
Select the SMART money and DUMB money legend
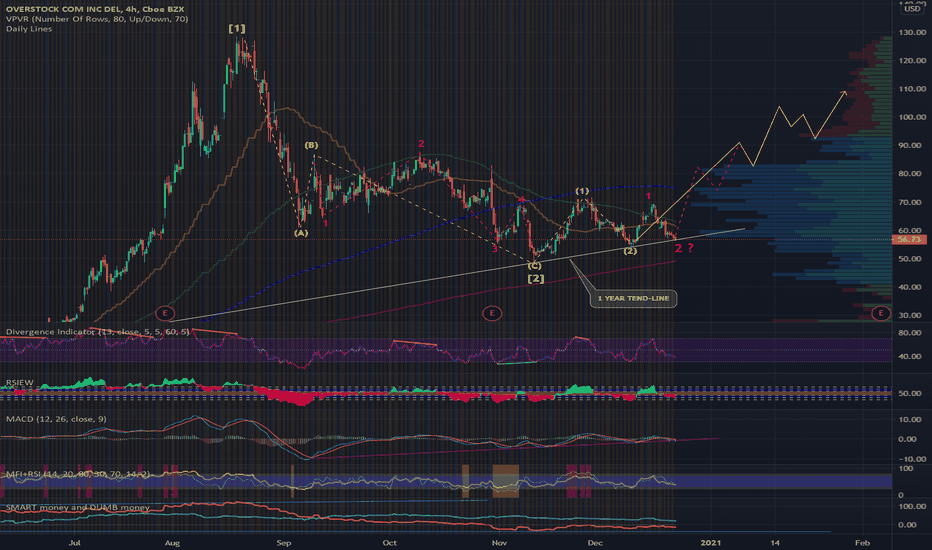[78, 508]
